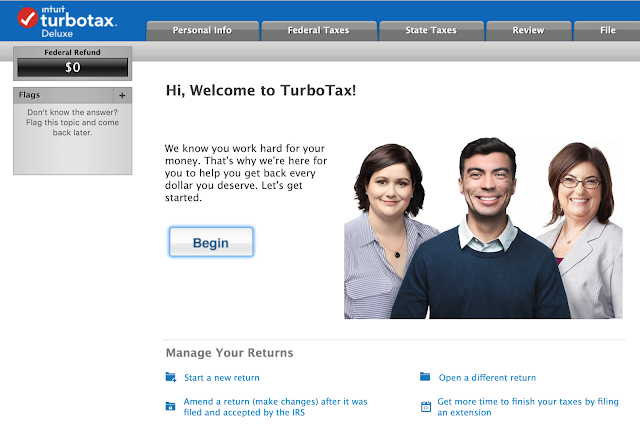Click the amend return folder icon
The width and height of the screenshot is (640, 430).
[171, 406]
